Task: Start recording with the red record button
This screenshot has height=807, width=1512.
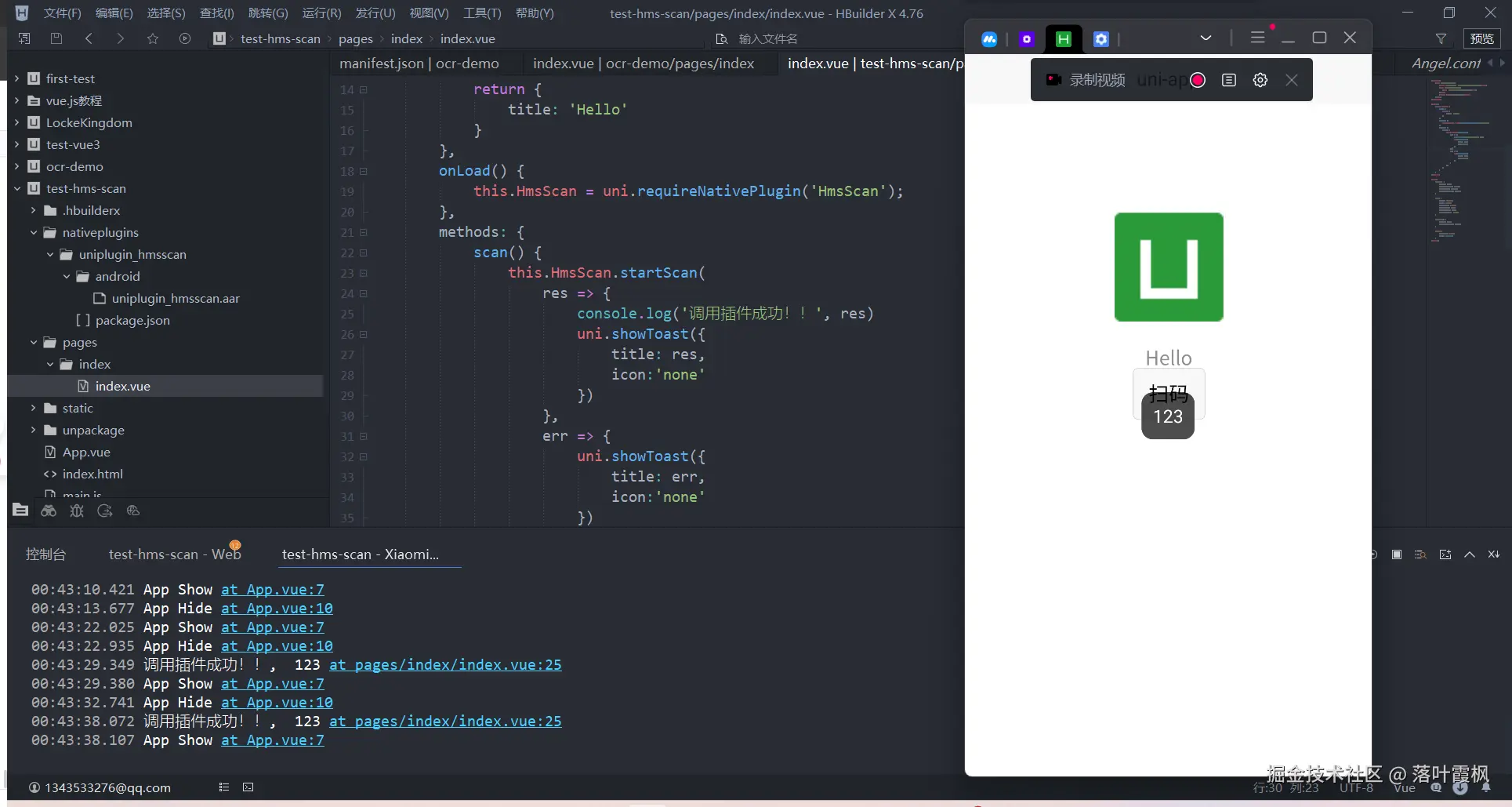Action: [x=1198, y=80]
